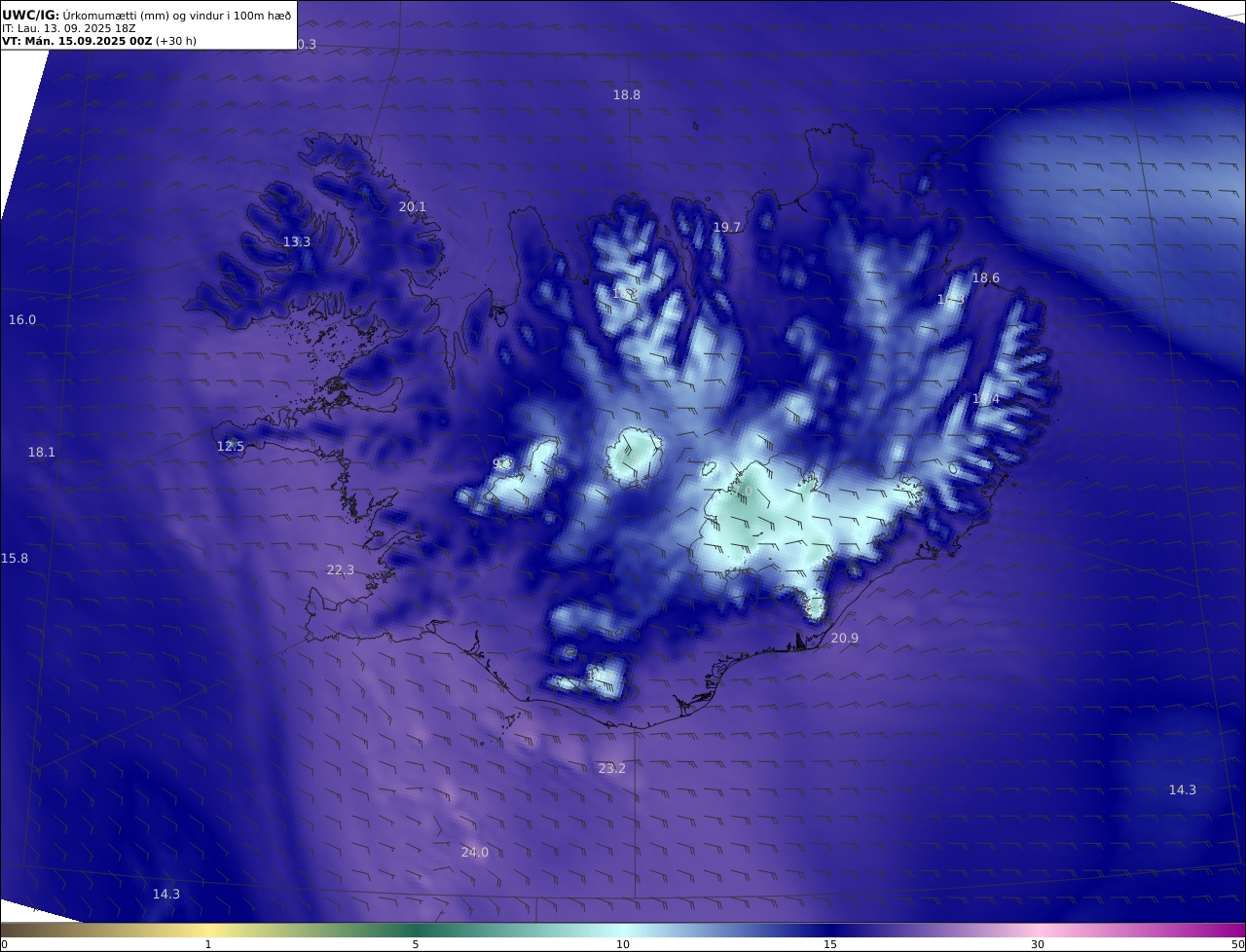
Task: Click the color scale tick label 30
Action: (1038, 944)
